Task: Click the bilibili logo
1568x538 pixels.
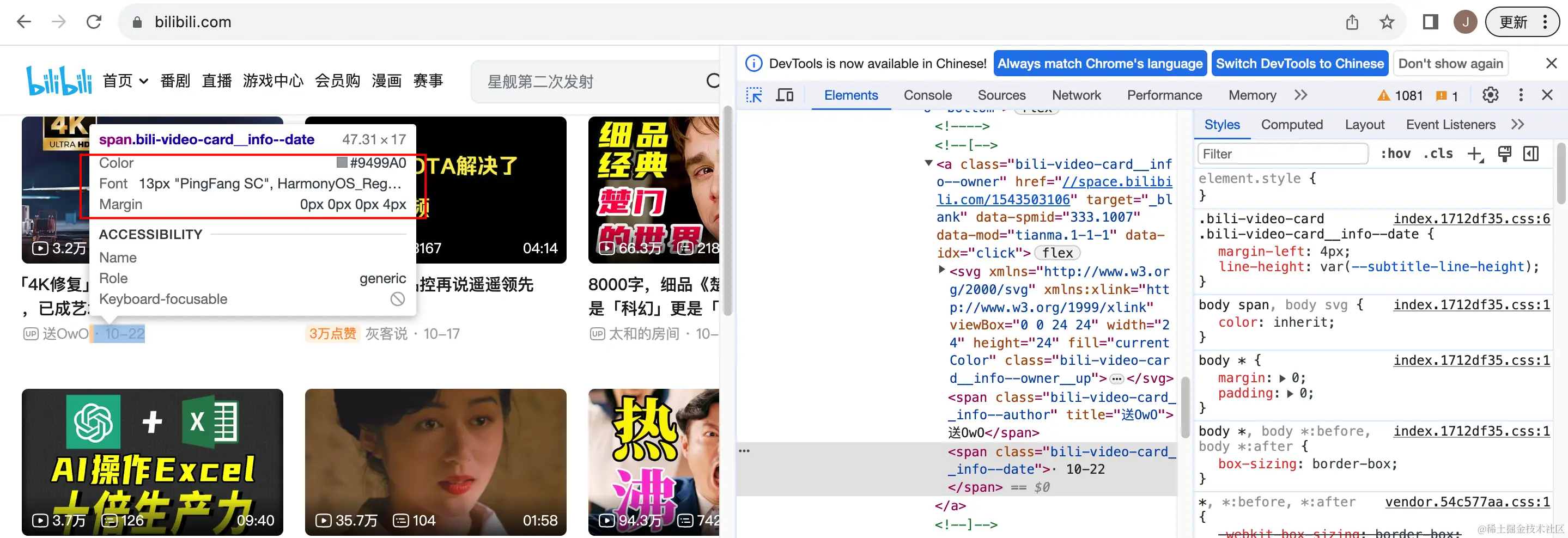Action: pyautogui.click(x=58, y=81)
